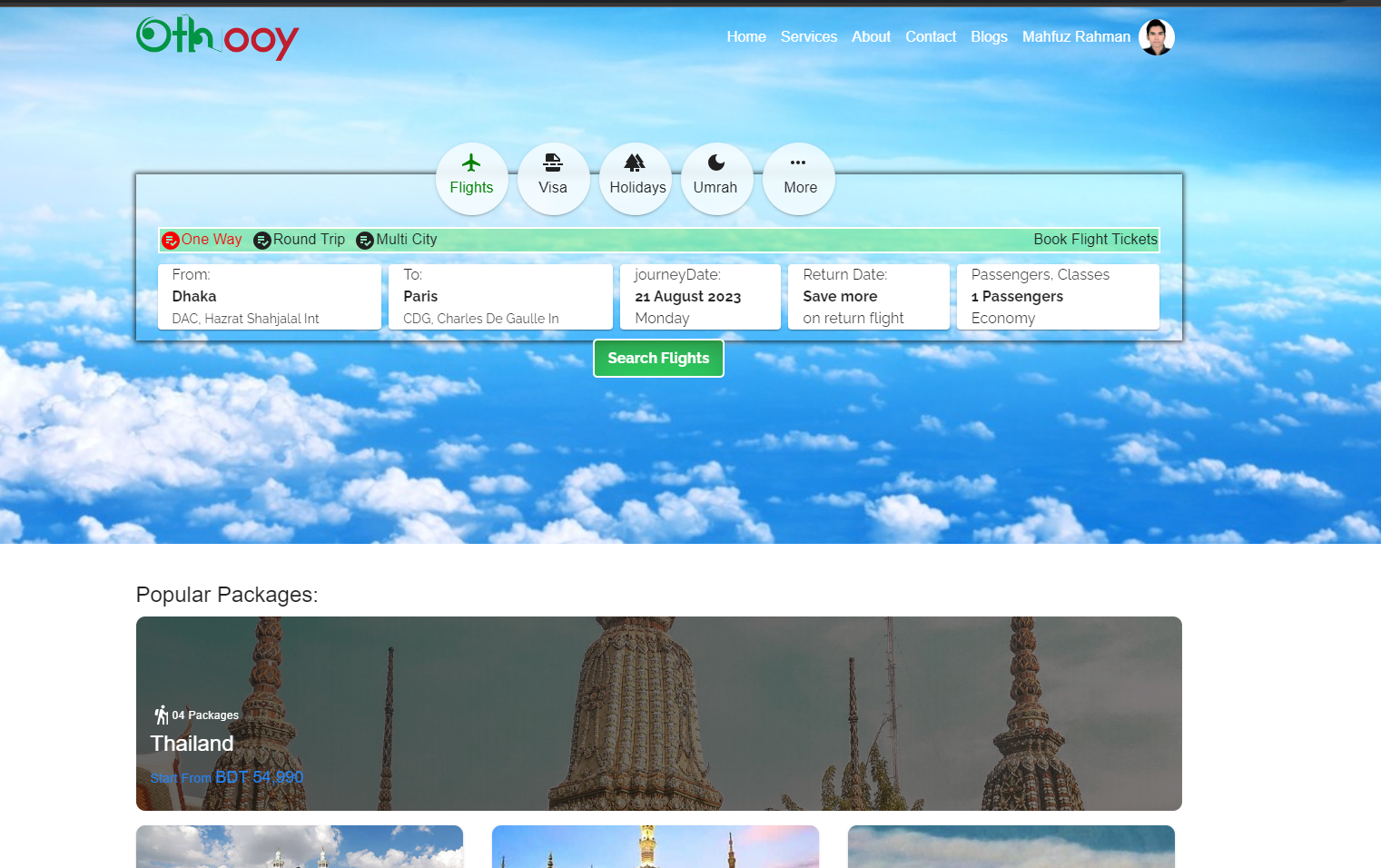
Task: Select the One Way trip option
Action: click(x=202, y=240)
